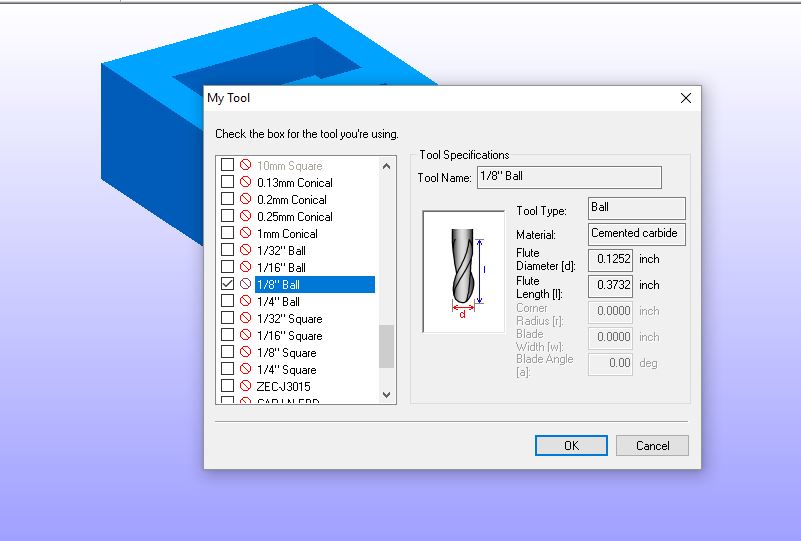Screen dimensions: 801x541
Task: Click tool list scroll down arrow
Action: point(387,395)
